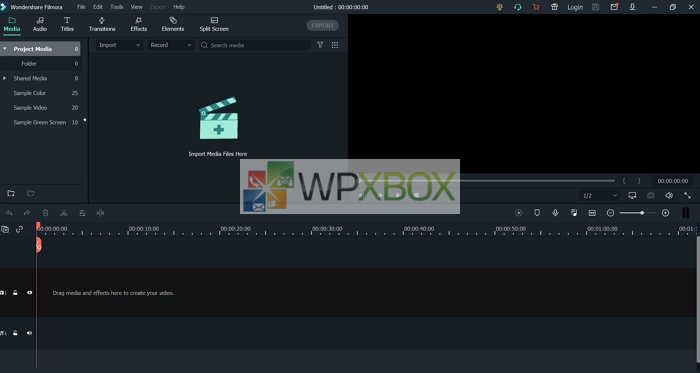Take a snapshot with camera icon

click(x=651, y=195)
